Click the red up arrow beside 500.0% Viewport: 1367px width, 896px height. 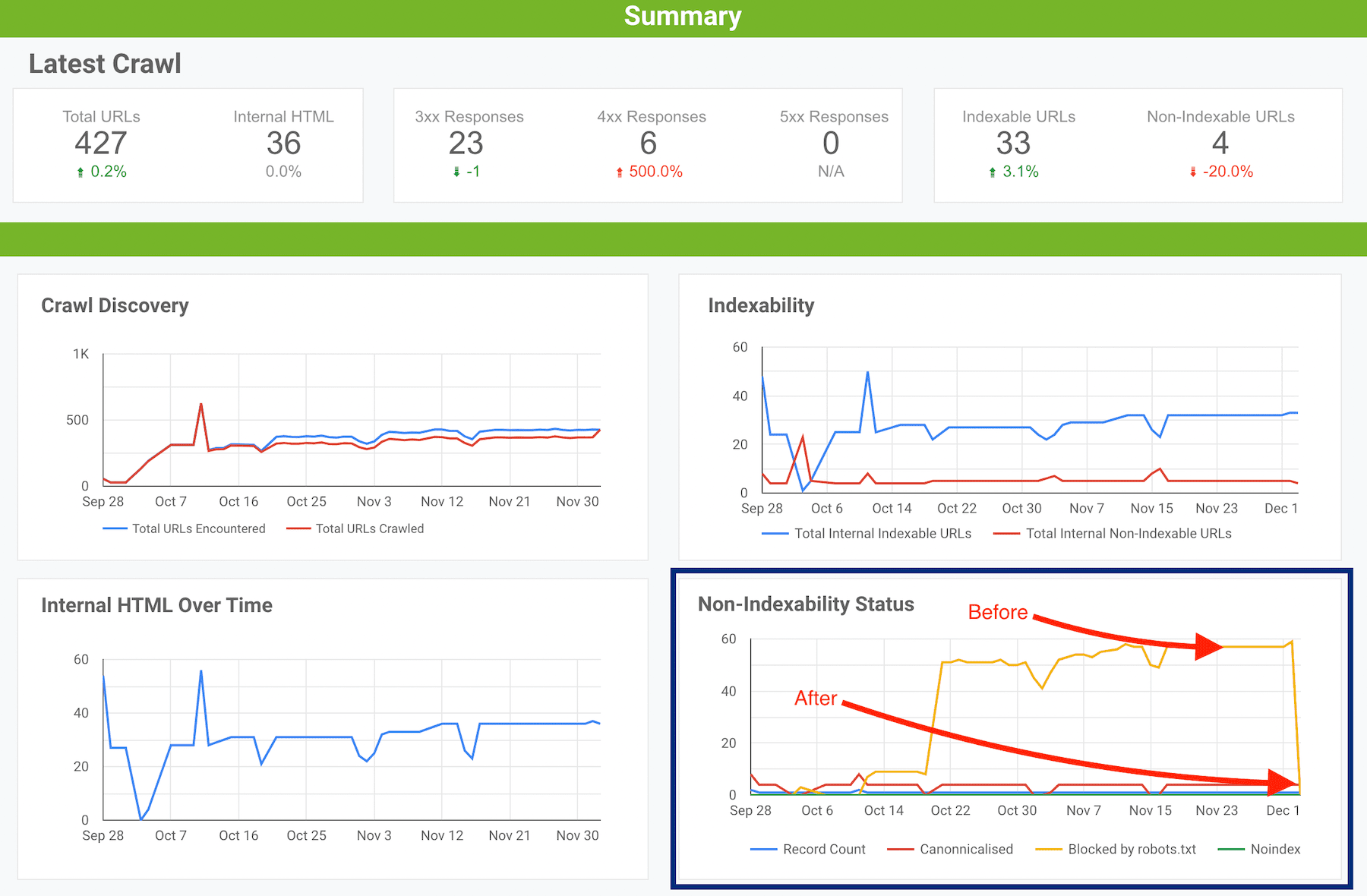click(x=620, y=172)
